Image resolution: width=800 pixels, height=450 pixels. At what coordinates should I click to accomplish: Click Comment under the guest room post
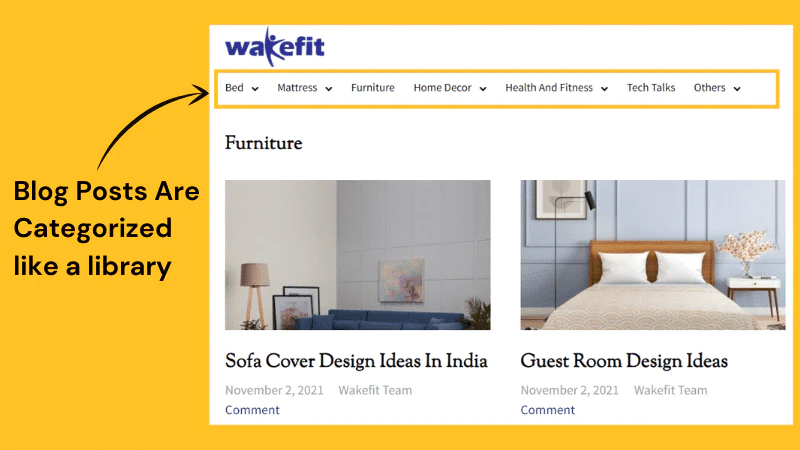(x=547, y=410)
